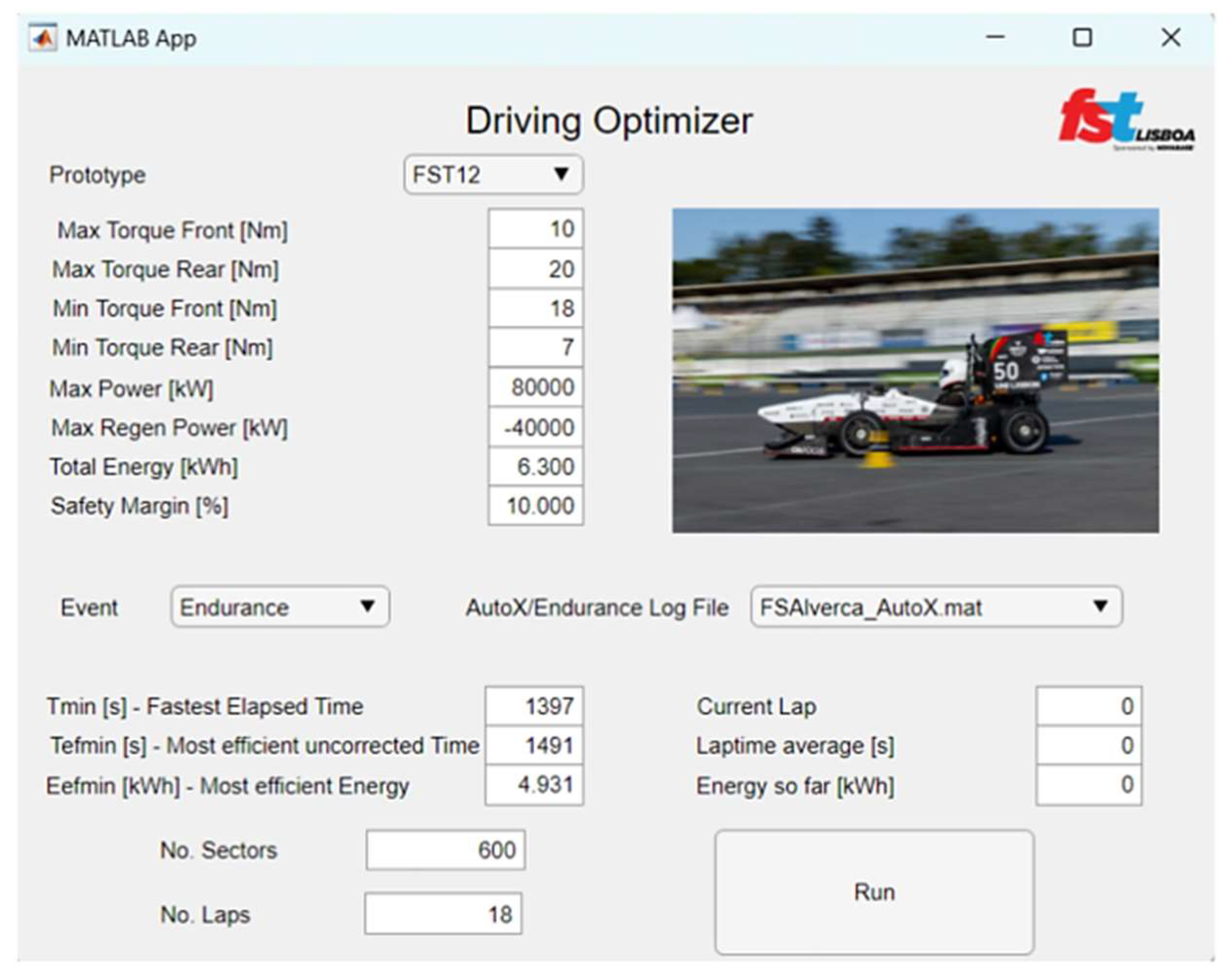Image resolution: width=1232 pixels, height=976 pixels.
Task: Click the Total Energy input box
Action: click(x=535, y=466)
